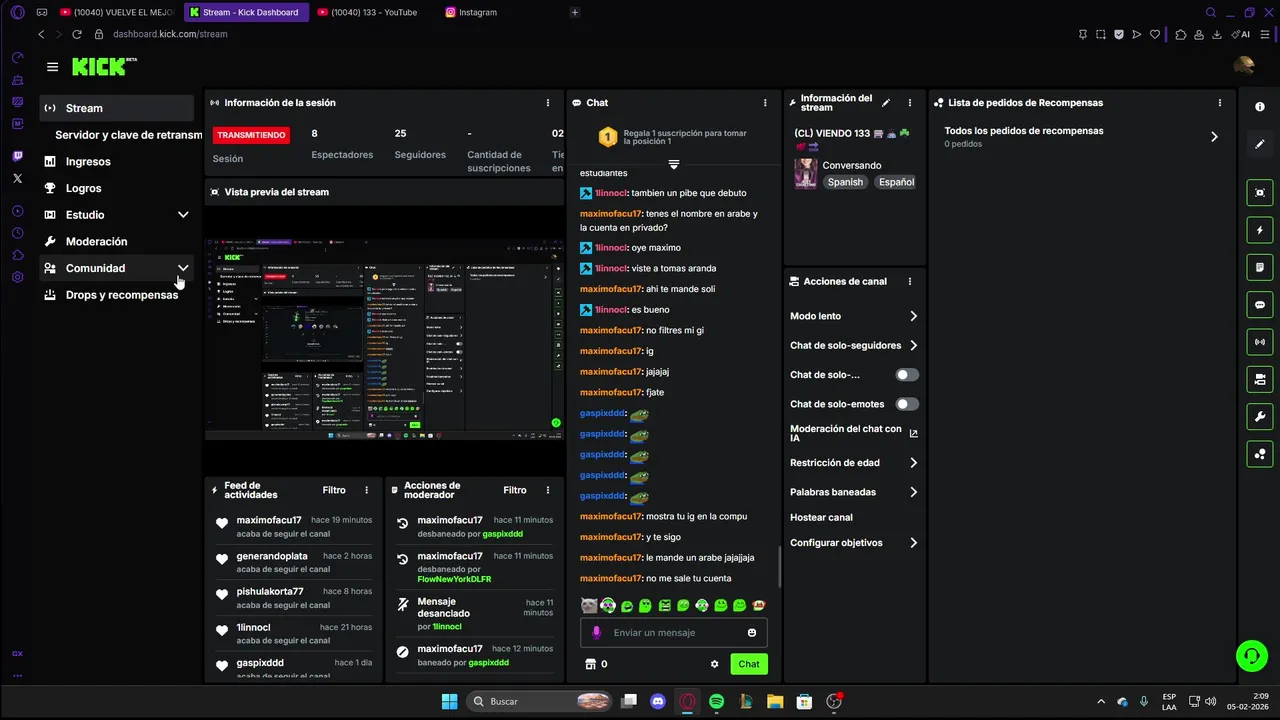Open the hamburger menu beside the Kick logo
The width and height of the screenshot is (1280, 720).
pyautogui.click(x=52, y=67)
